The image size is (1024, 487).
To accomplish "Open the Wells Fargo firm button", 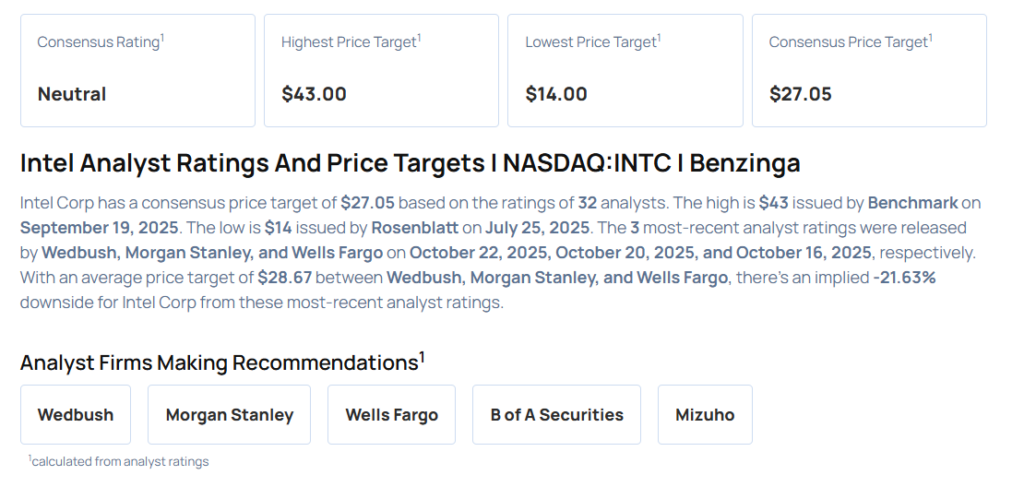I will [392, 414].
